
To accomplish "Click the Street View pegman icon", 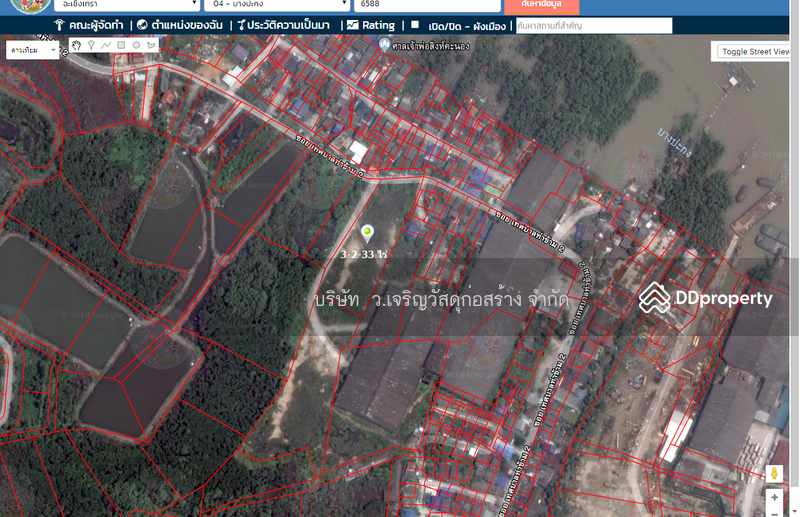I will 774,473.
